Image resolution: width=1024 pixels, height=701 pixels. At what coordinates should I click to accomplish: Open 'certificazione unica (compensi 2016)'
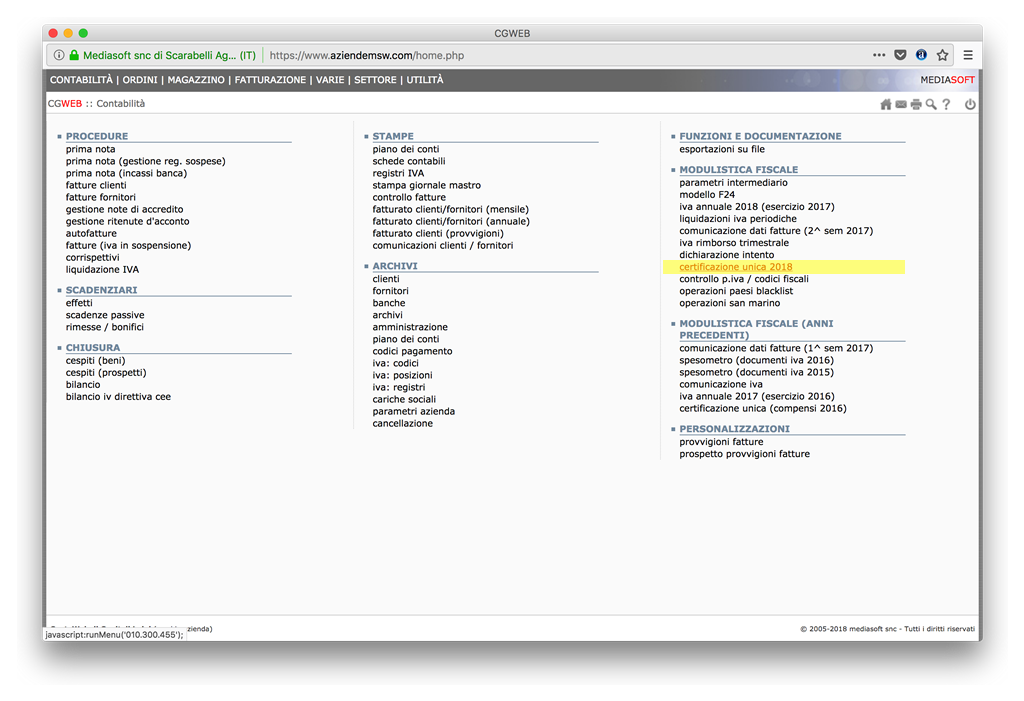click(x=762, y=408)
